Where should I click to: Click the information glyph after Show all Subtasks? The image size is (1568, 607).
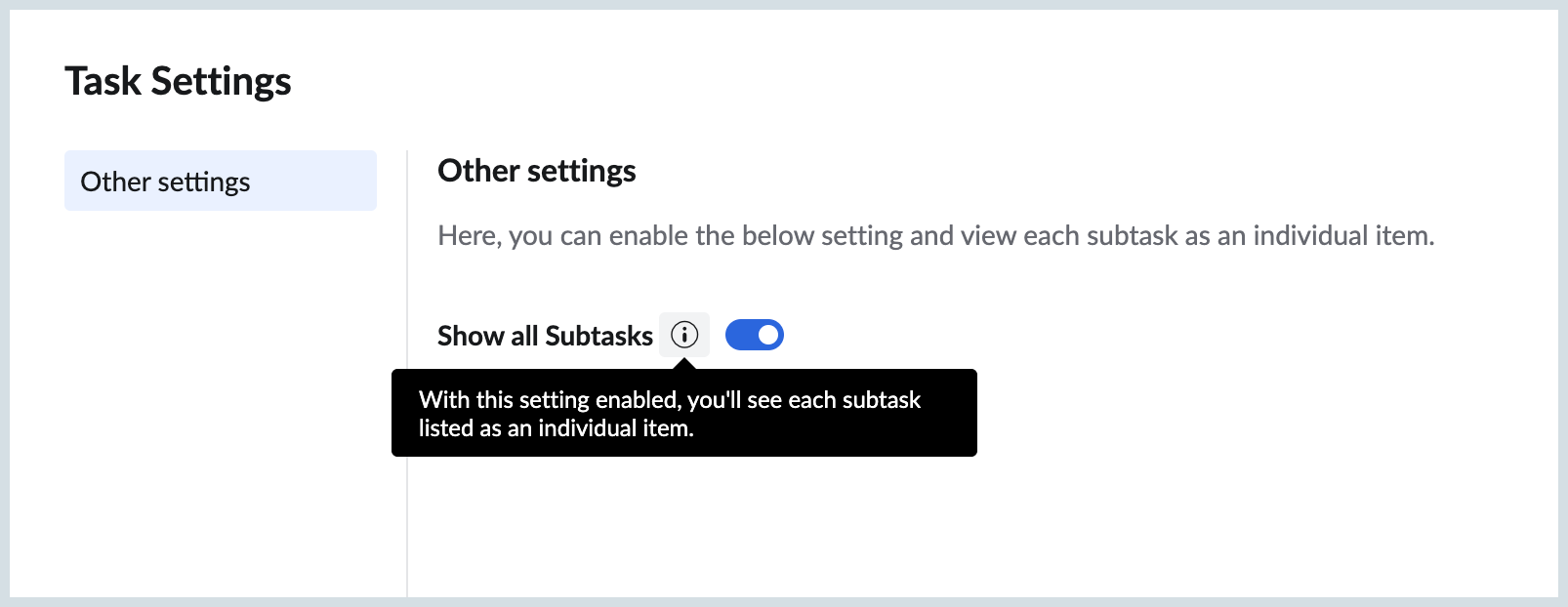click(x=684, y=335)
